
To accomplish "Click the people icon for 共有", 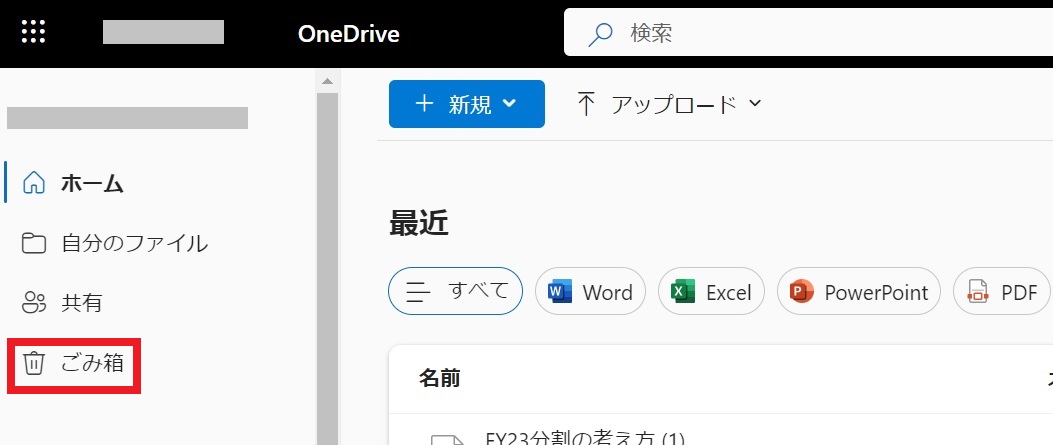I will [34, 303].
